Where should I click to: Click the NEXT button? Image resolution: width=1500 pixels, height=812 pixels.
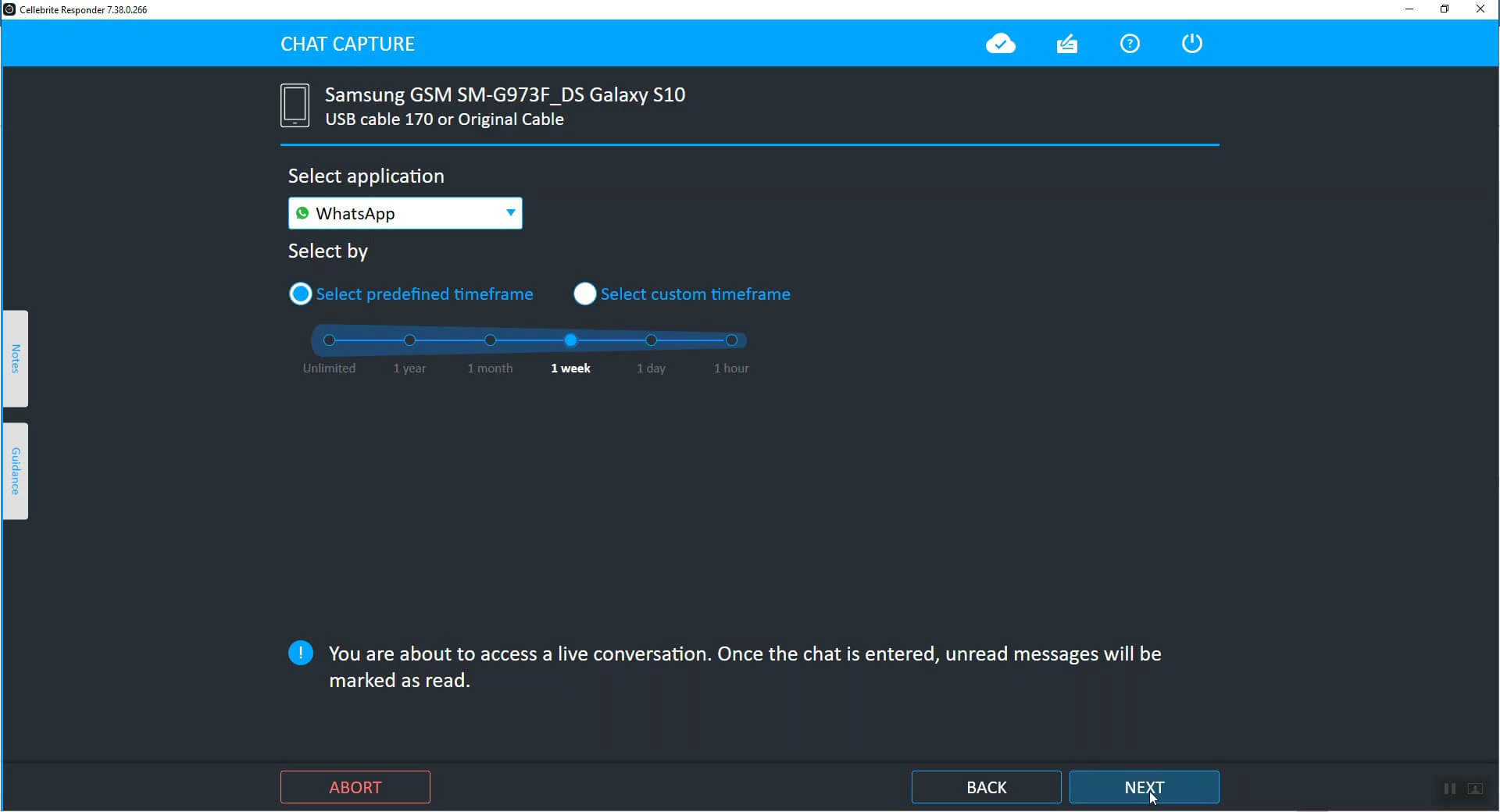pyautogui.click(x=1145, y=787)
